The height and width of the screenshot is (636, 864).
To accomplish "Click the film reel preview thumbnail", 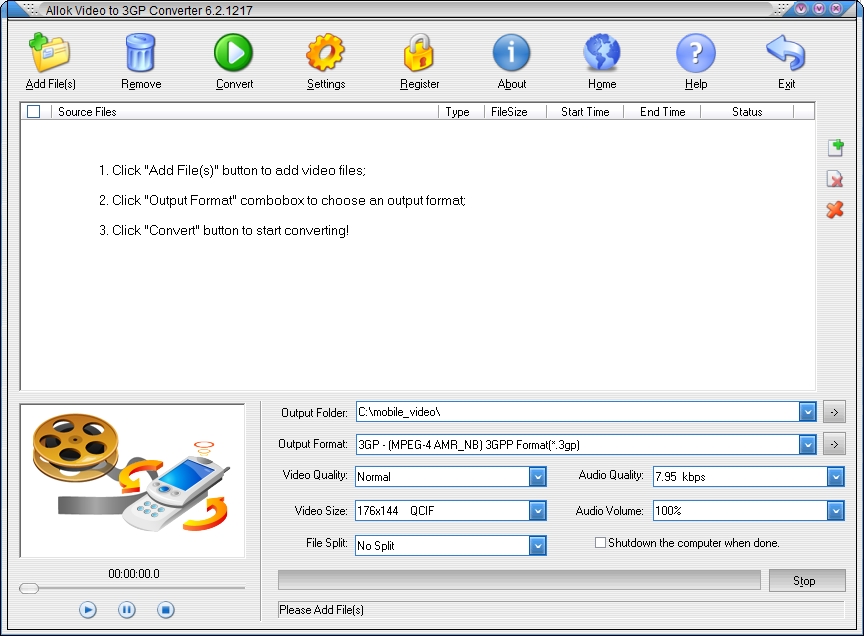I will pyautogui.click(x=132, y=480).
